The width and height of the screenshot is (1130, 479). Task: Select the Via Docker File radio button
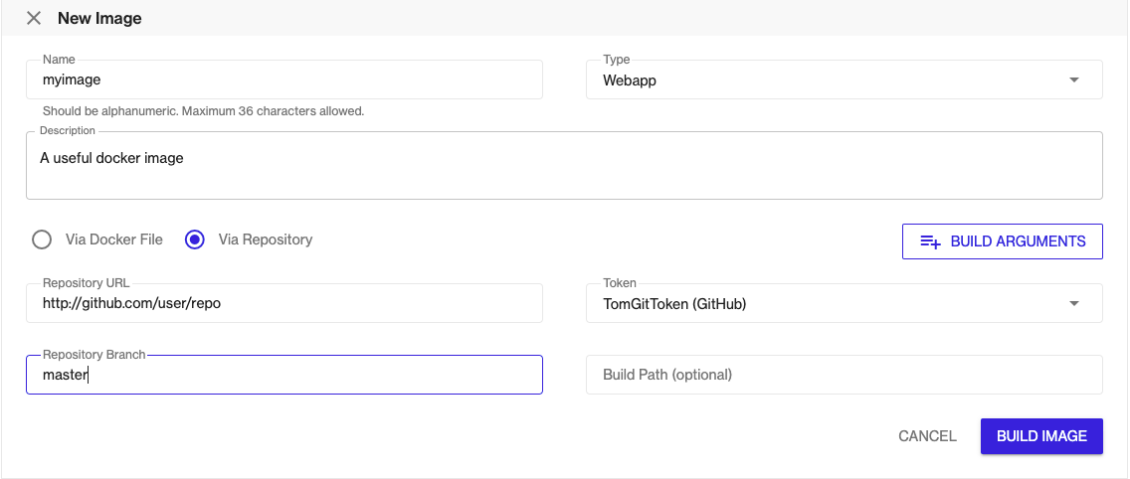pos(42,240)
